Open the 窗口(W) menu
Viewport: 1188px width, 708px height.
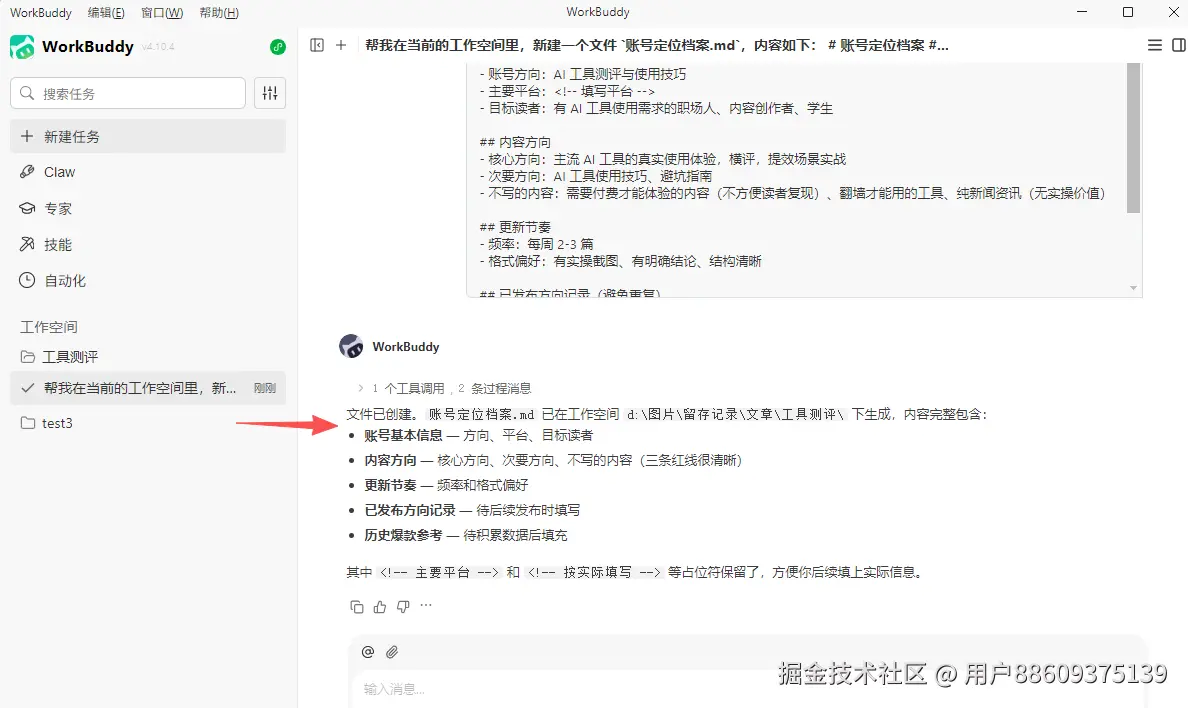click(x=162, y=13)
